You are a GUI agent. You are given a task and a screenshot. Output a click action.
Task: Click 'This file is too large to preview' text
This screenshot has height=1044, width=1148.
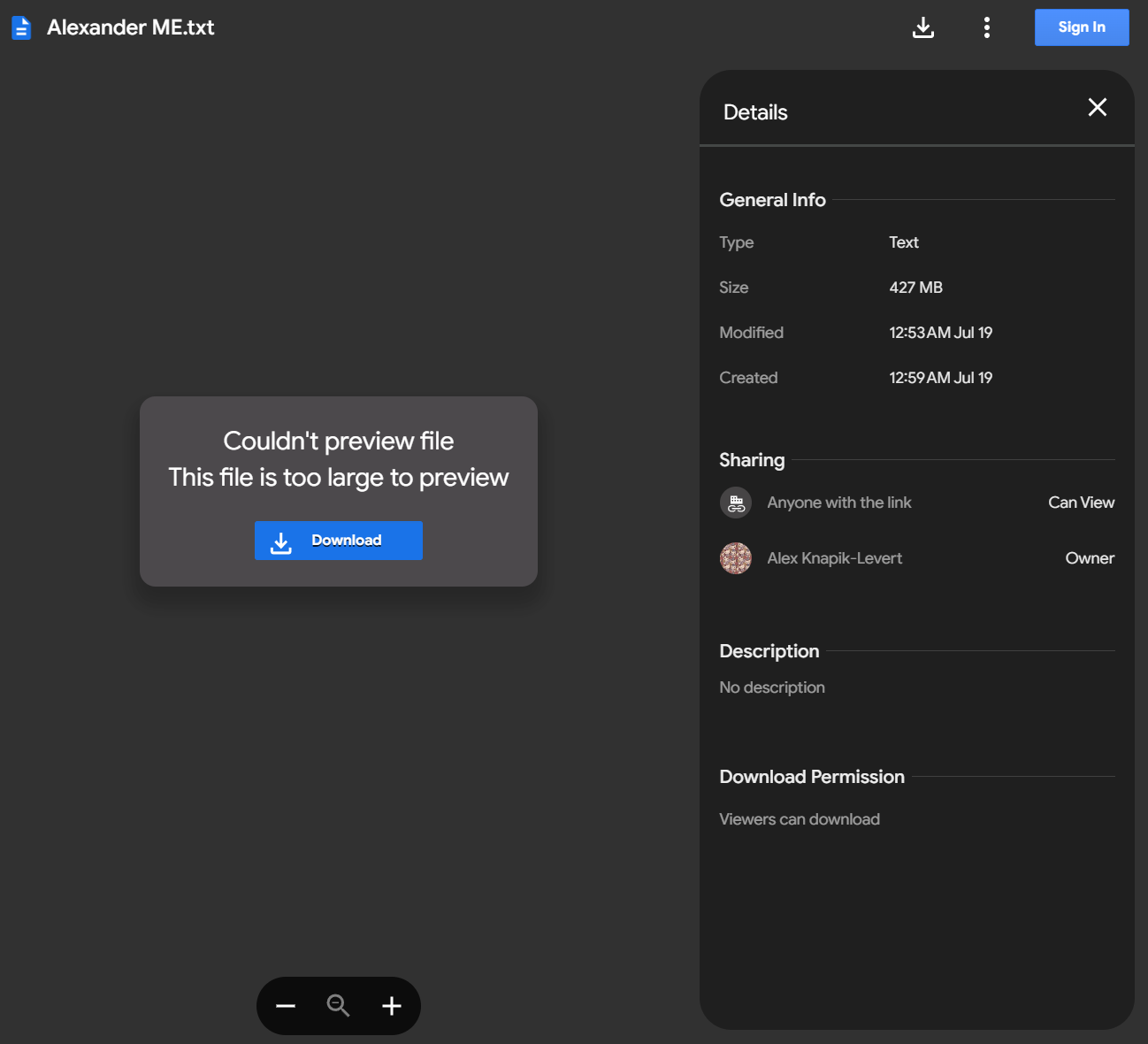pos(339,477)
